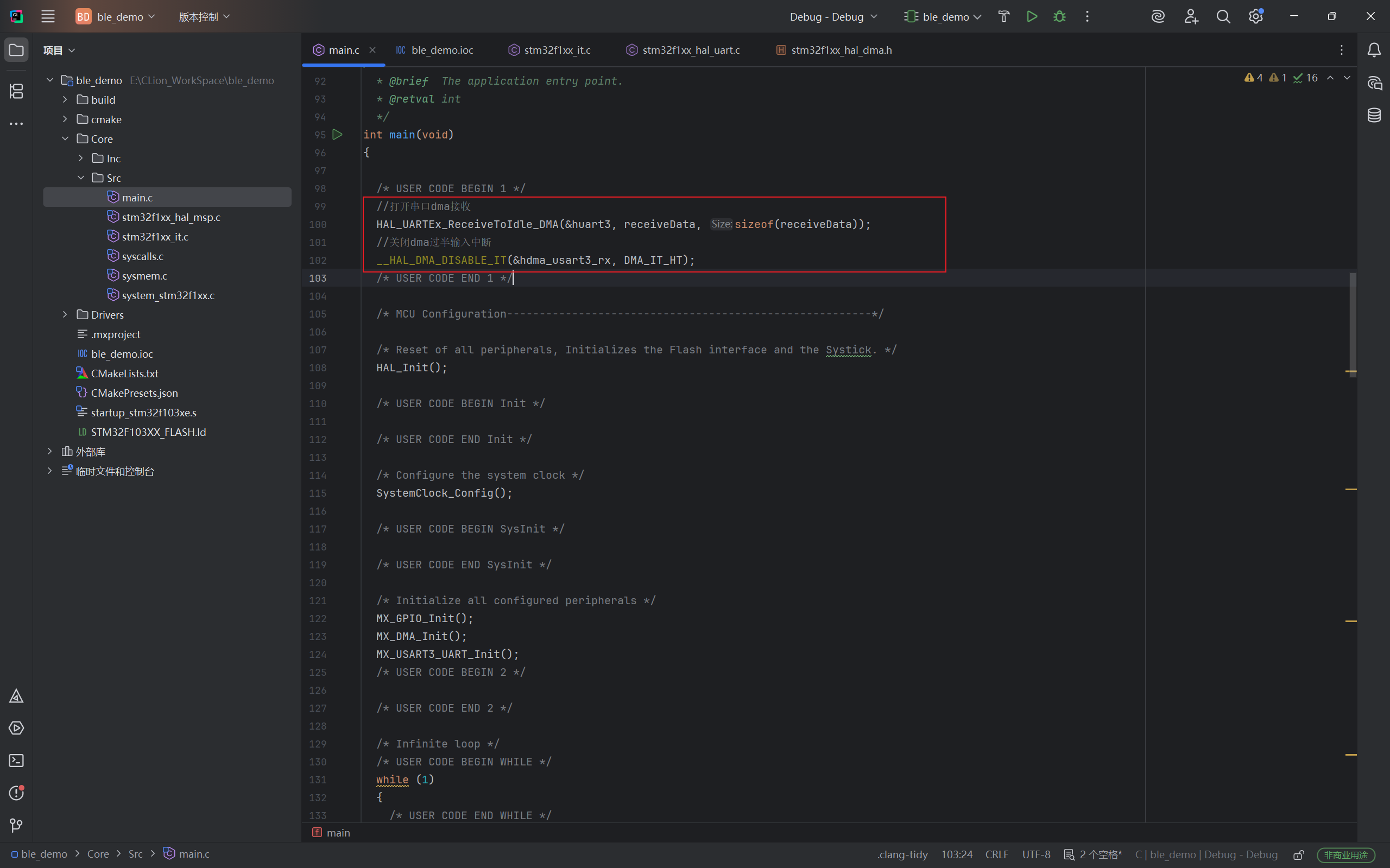Toggle the read-only lock icon in status bar
1390x868 pixels.
click(x=1299, y=855)
